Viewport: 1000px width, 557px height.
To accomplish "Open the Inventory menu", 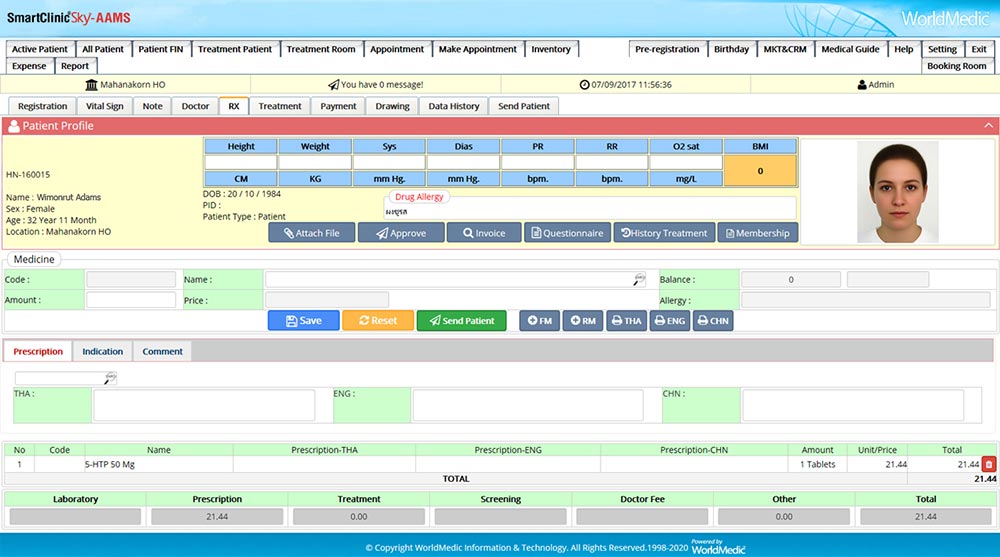I will 551,49.
